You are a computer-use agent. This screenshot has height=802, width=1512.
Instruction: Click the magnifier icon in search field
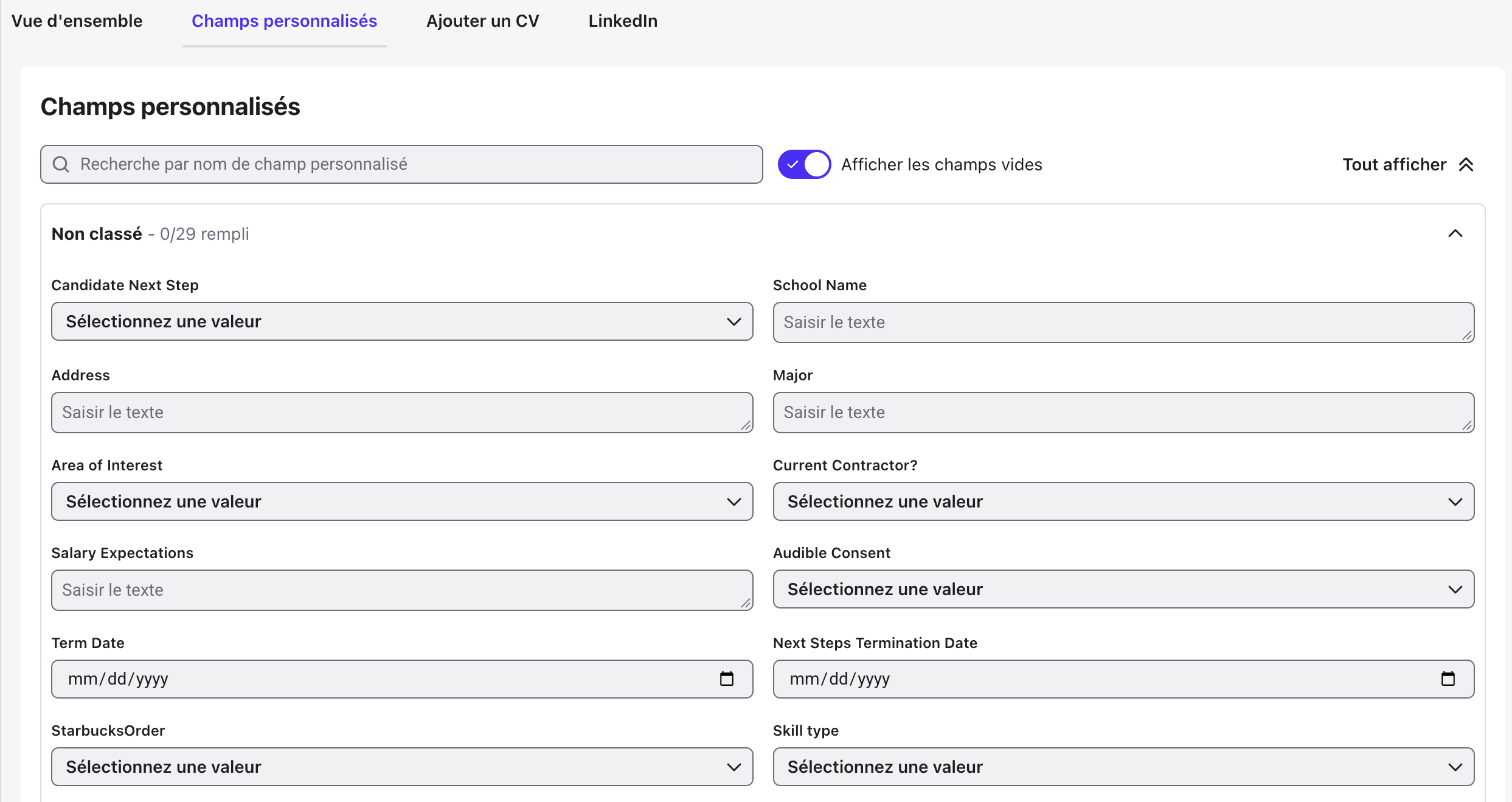click(x=61, y=164)
